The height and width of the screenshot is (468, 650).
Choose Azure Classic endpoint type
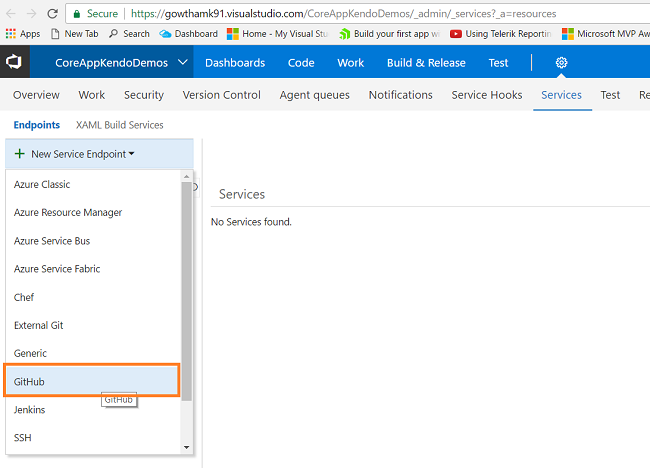point(93,184)
